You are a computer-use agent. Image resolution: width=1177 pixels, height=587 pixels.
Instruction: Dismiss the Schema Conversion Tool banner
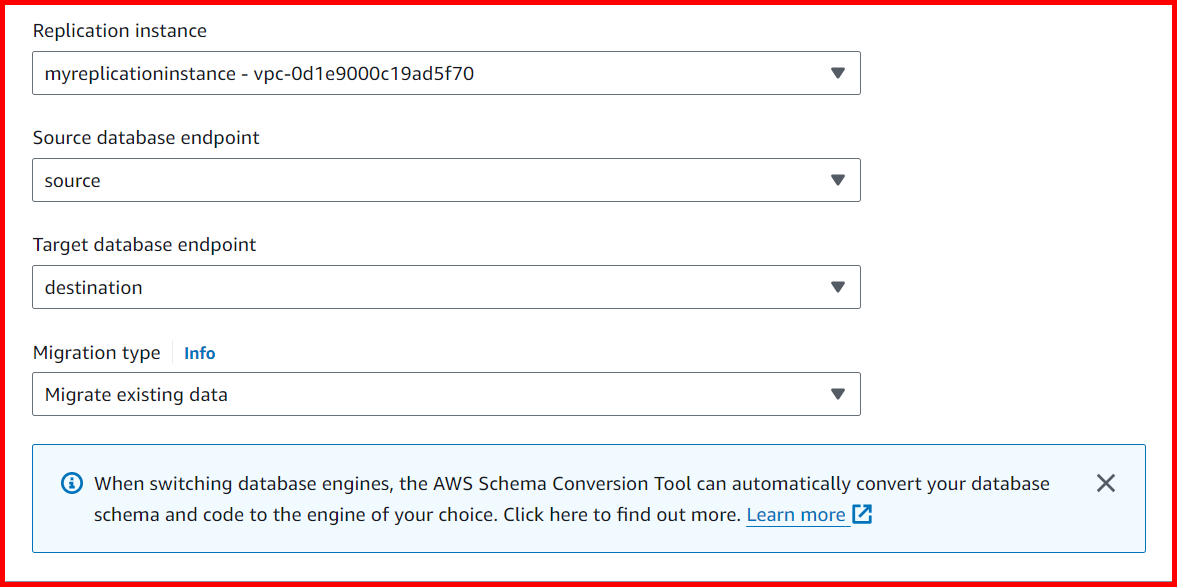click(x=1105, y=483)
